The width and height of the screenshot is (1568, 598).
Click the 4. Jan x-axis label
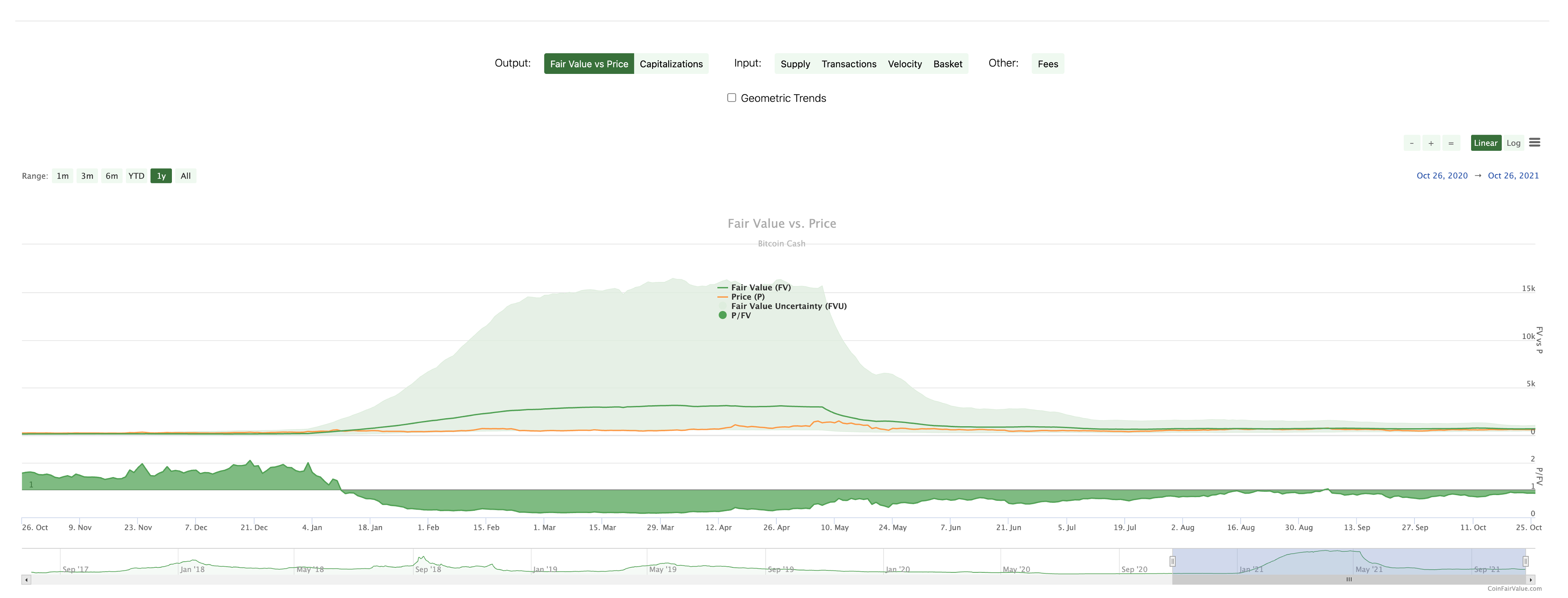(312, 528)
